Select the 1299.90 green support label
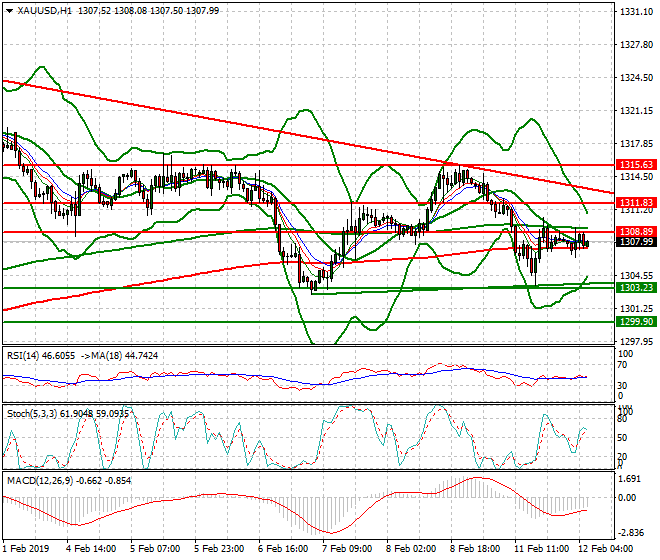Viewport: 660px width, 560px height. coord(636,322)
